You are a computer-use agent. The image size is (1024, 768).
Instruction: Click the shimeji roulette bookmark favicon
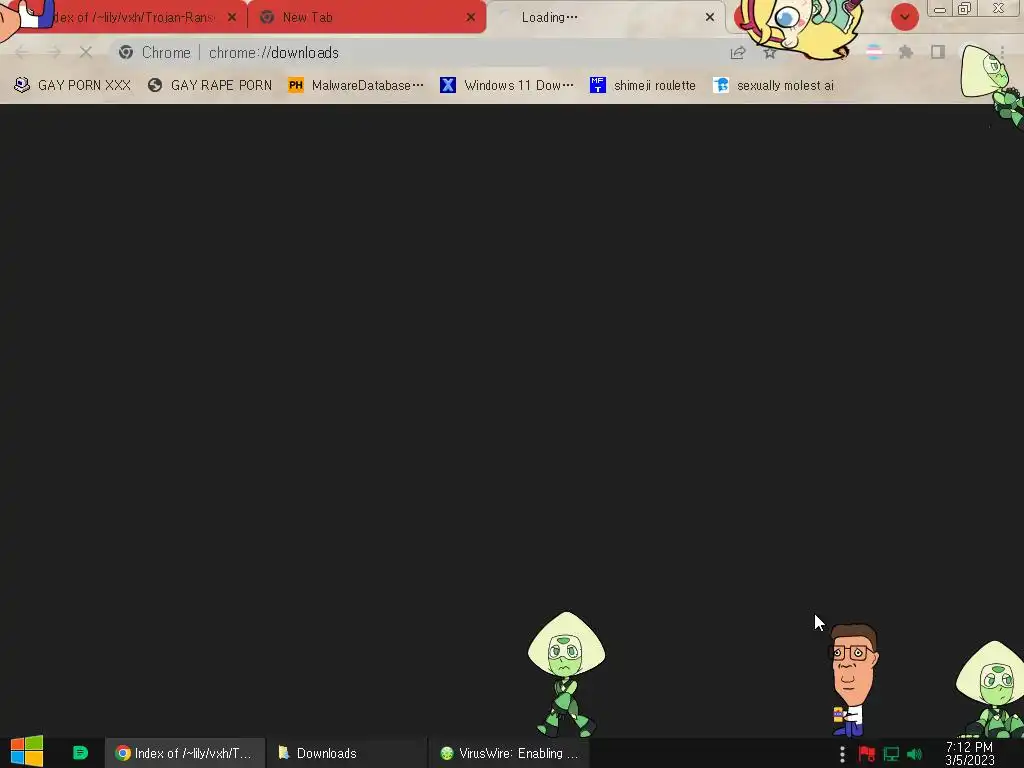598,85
